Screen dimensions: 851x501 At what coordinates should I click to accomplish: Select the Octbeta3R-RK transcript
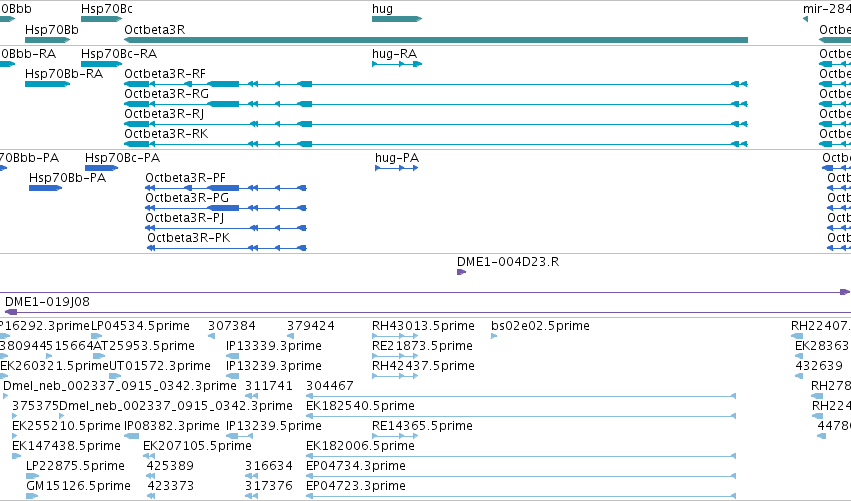436,144
